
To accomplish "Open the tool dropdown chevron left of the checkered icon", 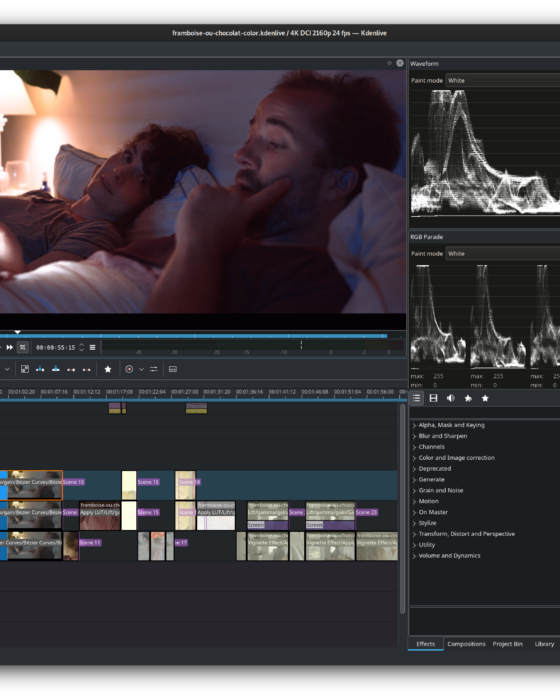I will coord(7,370).
